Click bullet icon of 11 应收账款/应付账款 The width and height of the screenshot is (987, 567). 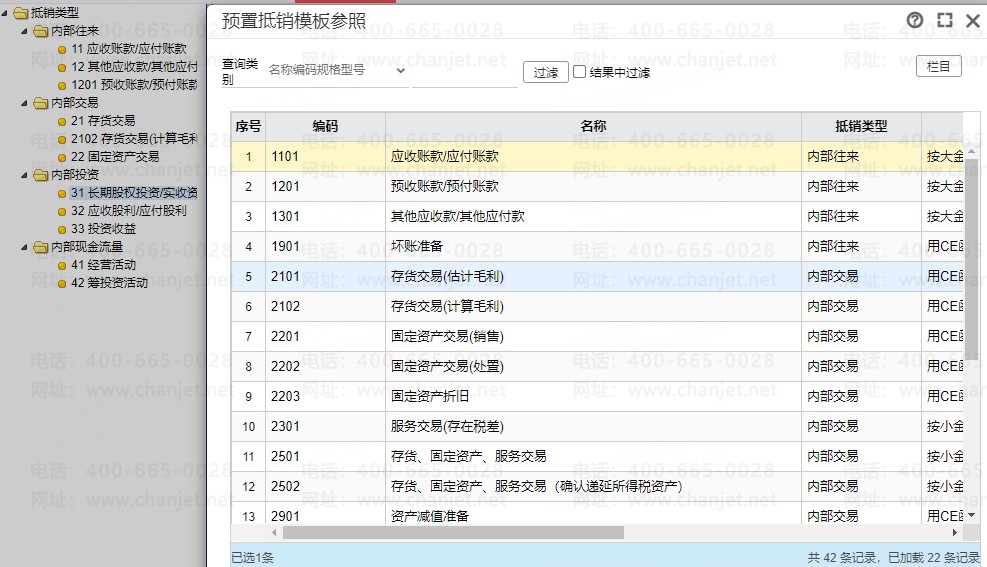click(62, 50)
